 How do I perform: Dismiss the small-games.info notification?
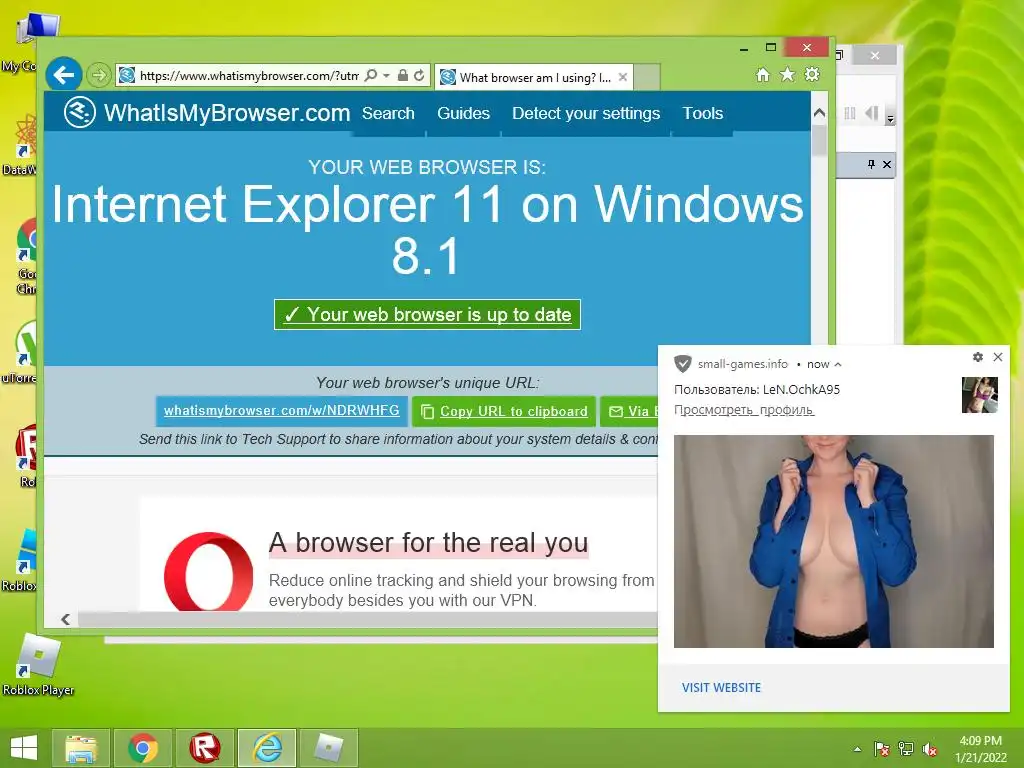[998, 357]
